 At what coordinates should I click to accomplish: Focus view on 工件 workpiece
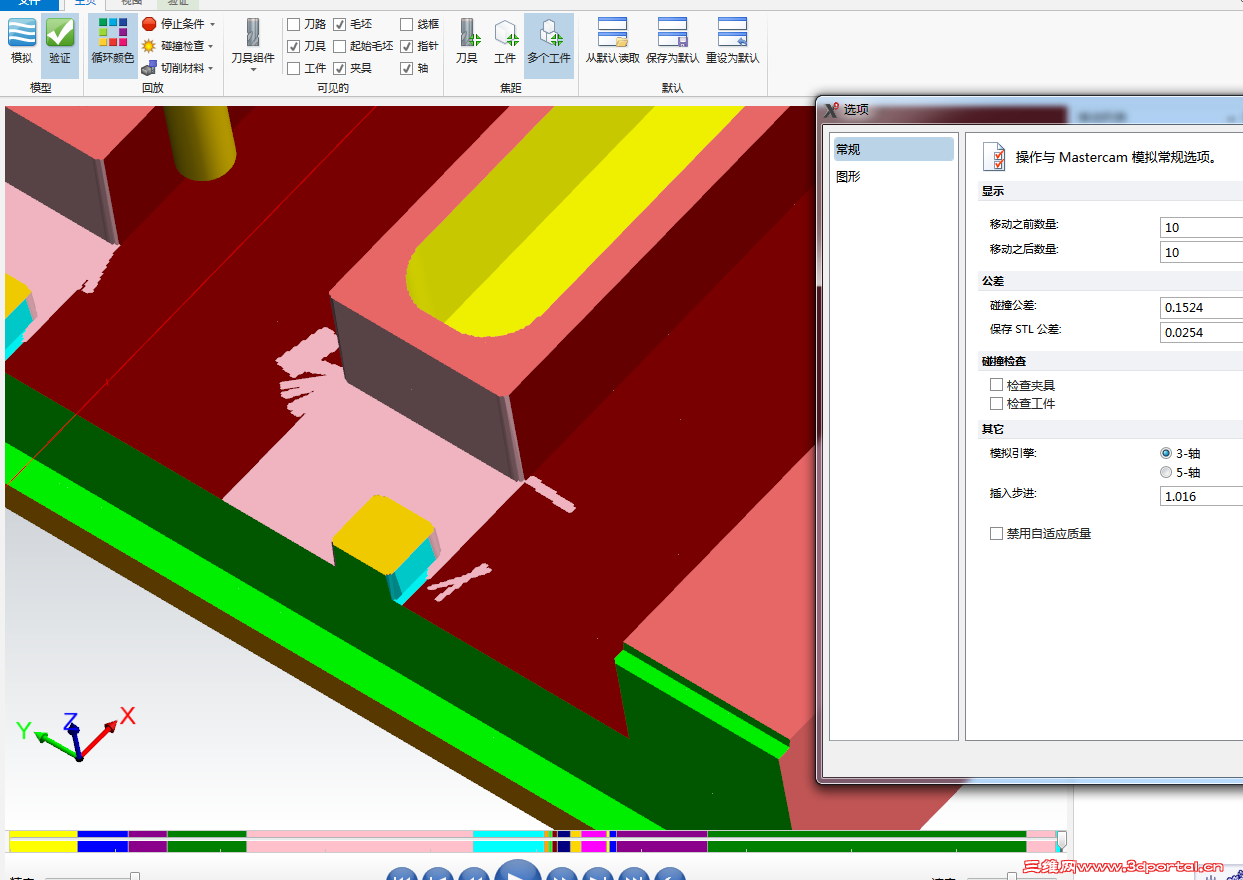505,41
